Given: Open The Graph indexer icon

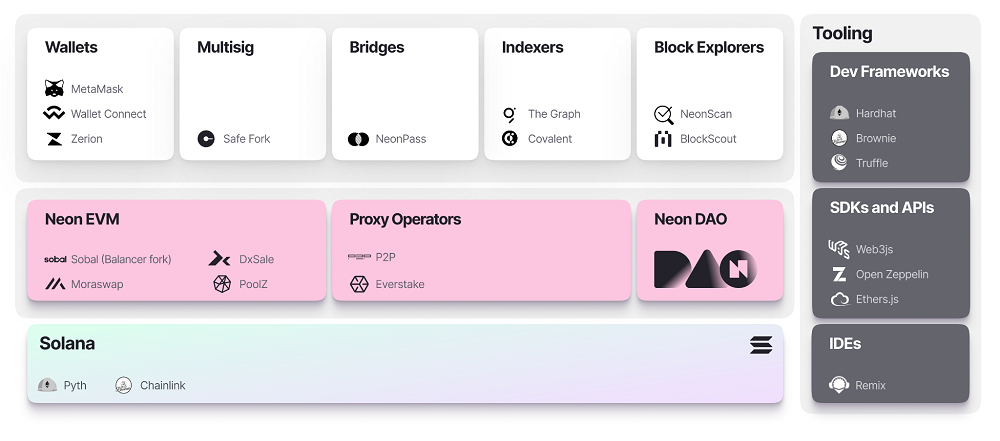Looking at the screenshot, I should coord(510,114).
